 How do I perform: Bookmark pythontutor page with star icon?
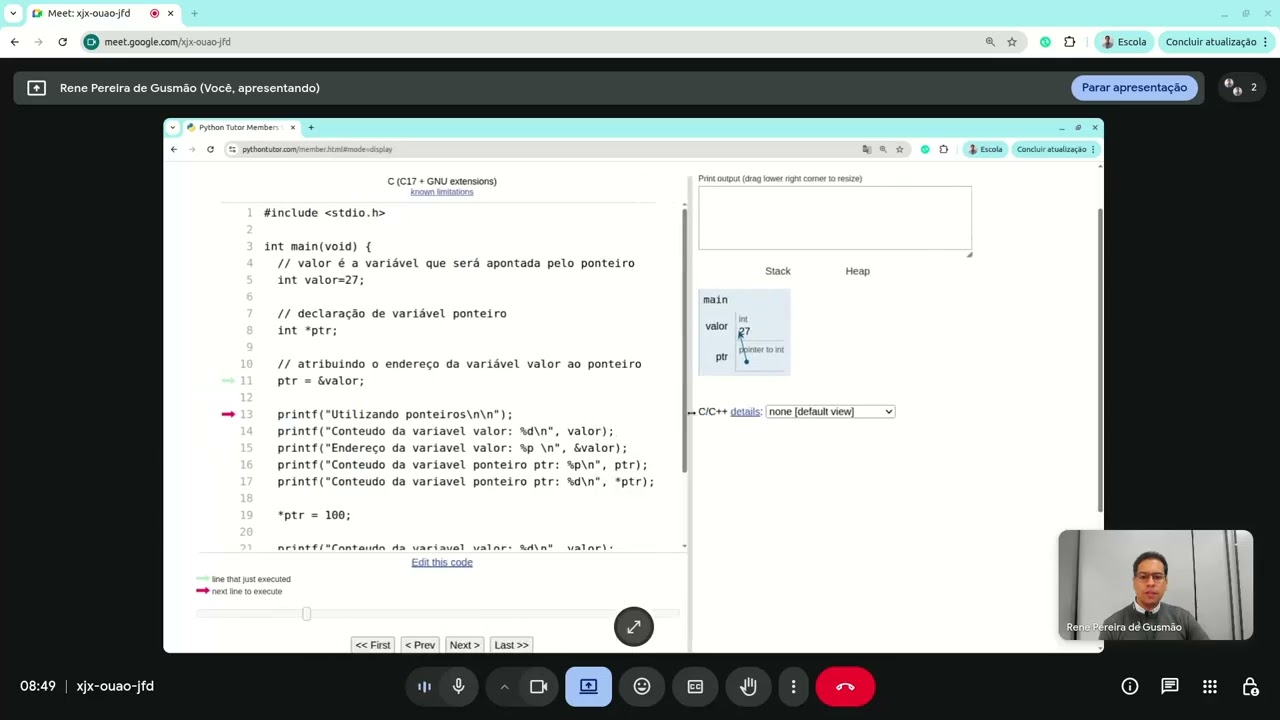click(900, 149)
